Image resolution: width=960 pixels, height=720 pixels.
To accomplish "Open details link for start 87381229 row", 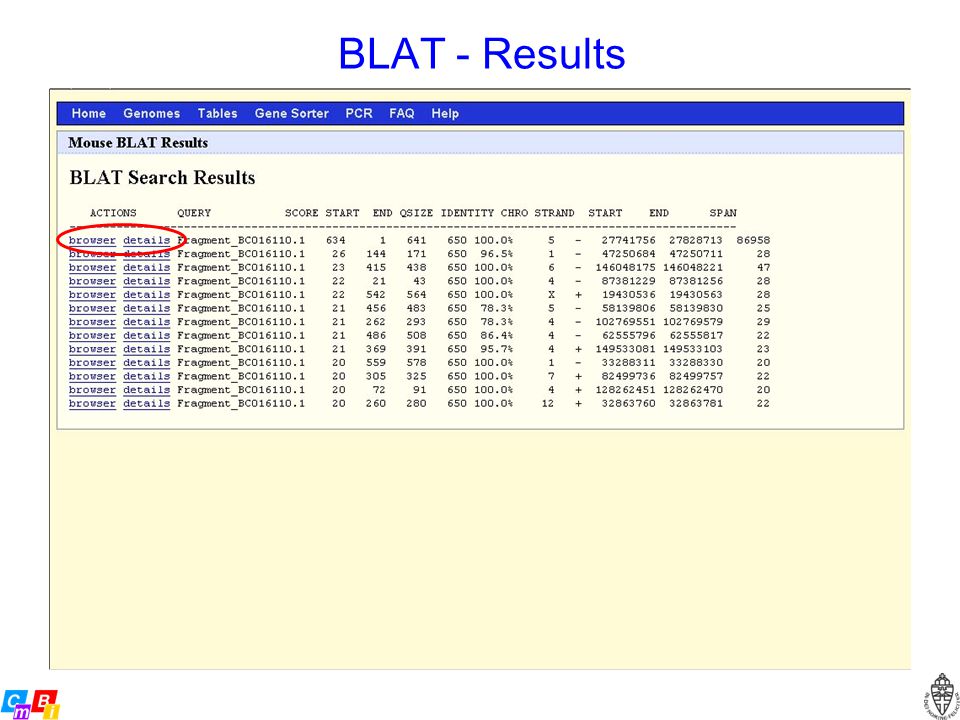I will coord(146,281).
